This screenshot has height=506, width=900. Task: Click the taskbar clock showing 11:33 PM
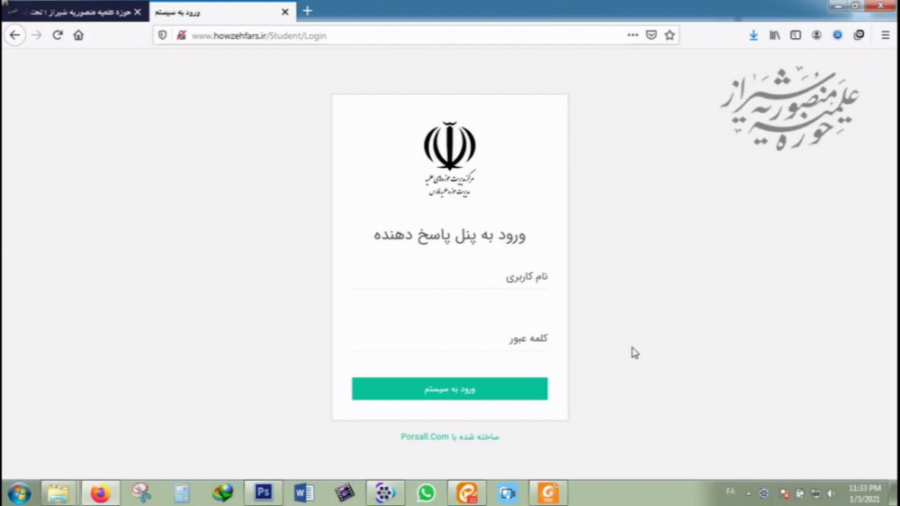864,493
